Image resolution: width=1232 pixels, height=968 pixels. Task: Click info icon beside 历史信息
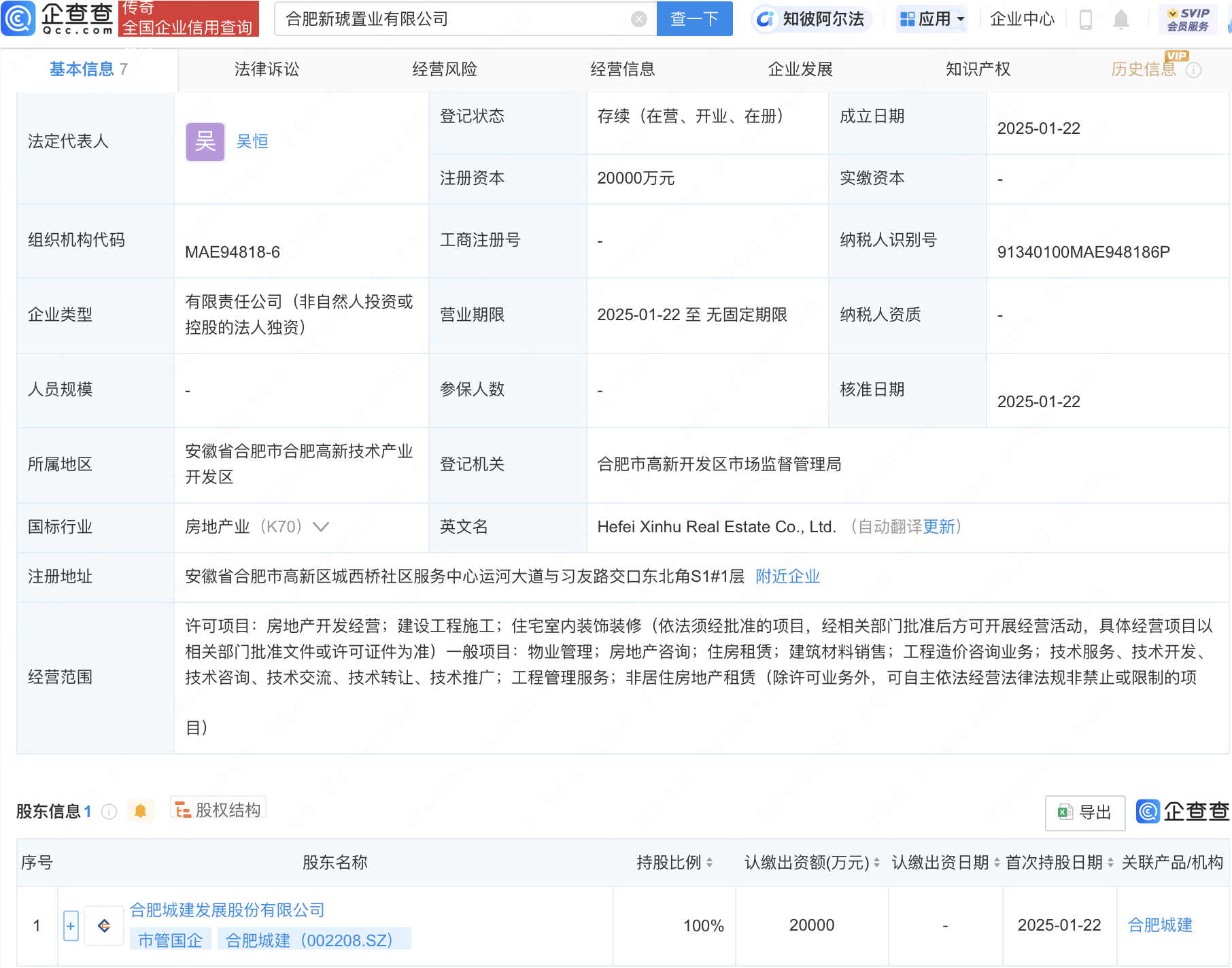point(1193,70)
